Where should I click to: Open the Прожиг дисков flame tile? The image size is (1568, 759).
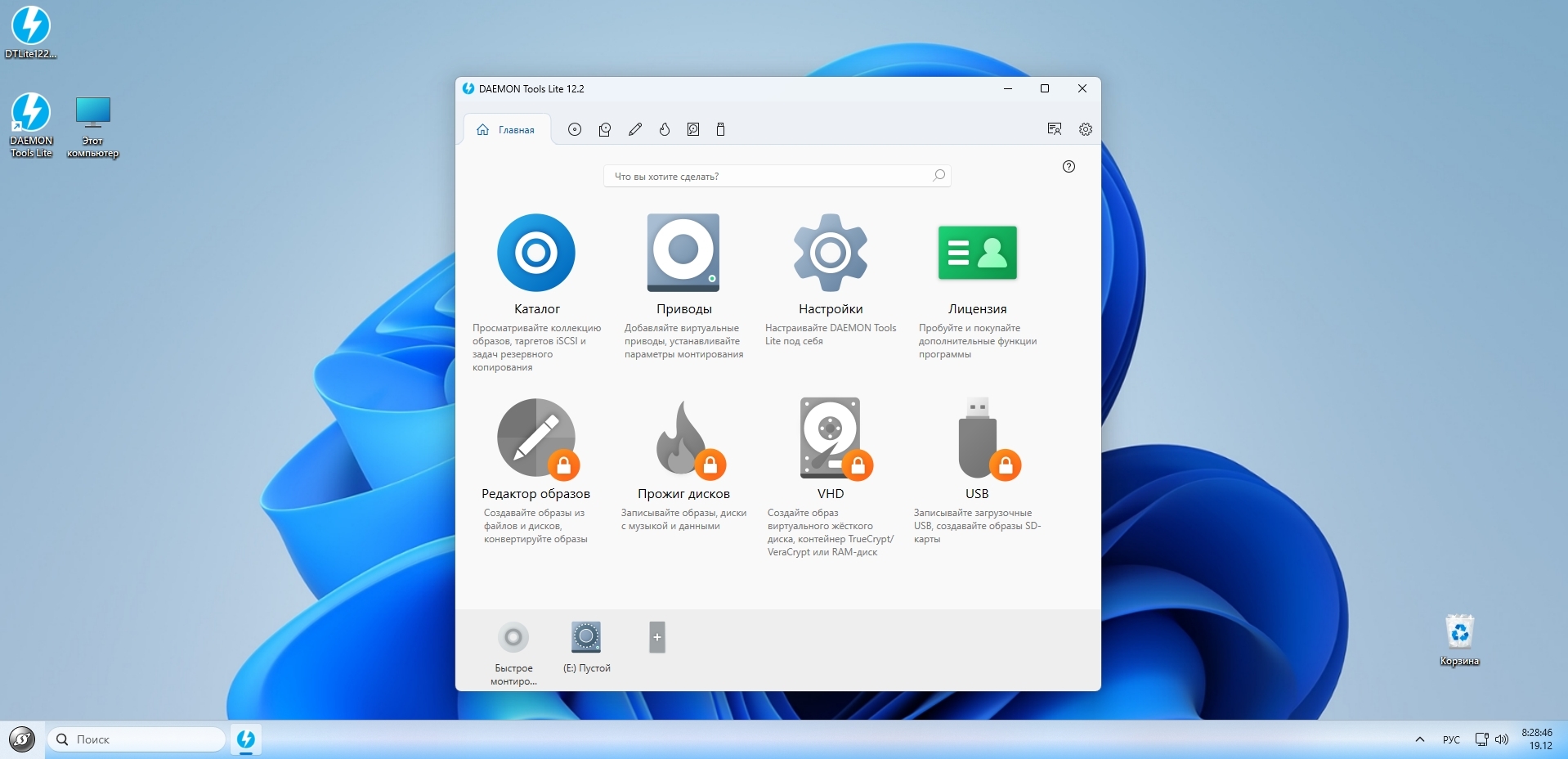click(x=689, y=438)
